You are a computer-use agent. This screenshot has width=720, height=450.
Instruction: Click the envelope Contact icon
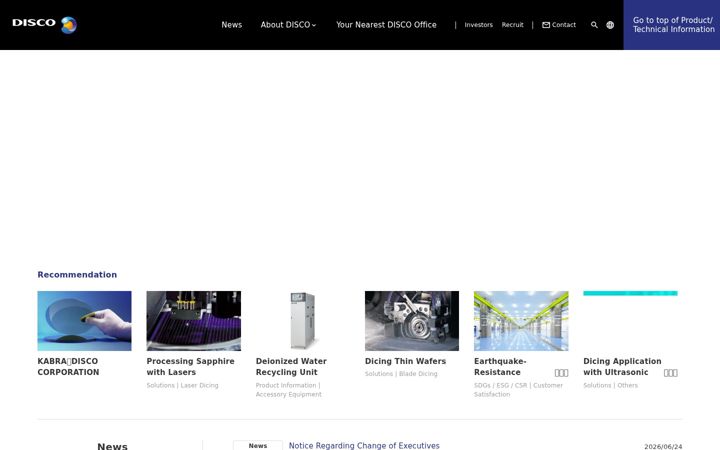point(546,25)
